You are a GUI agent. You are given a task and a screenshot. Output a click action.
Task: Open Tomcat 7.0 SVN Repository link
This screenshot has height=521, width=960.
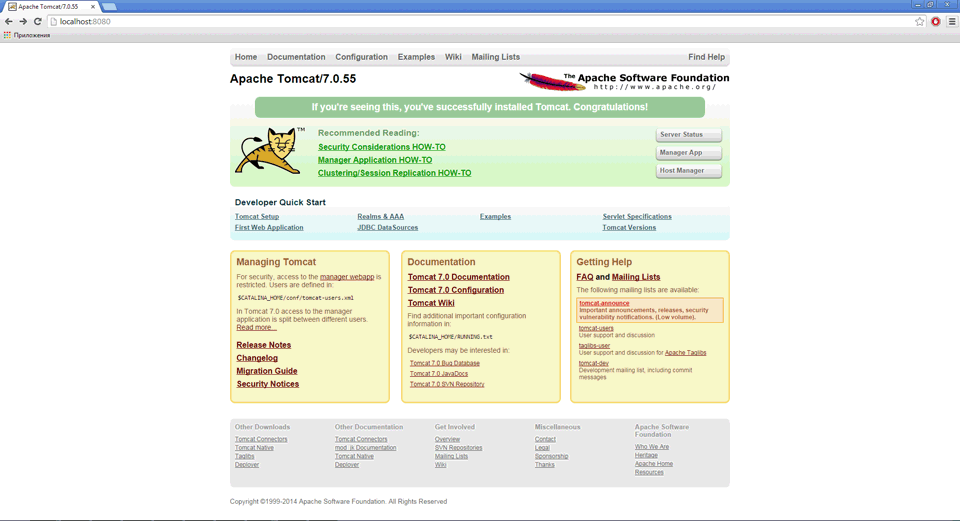447,384
